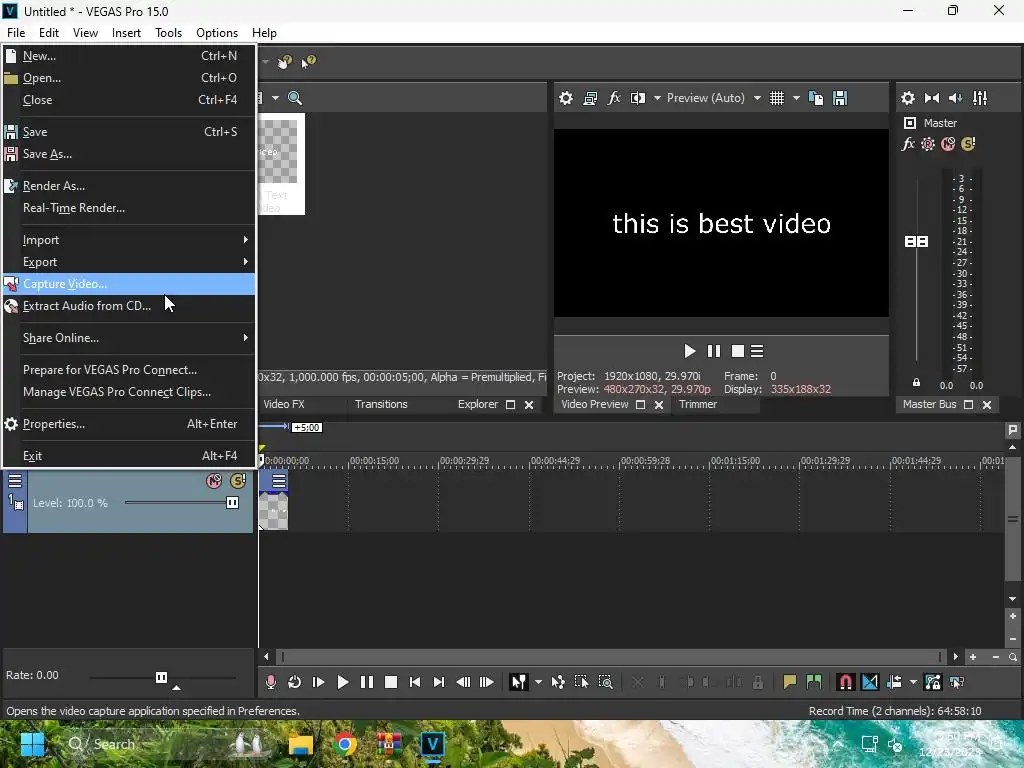Expand Auto Ripple mode dropdown arrow
This screenshot has width=1024, height=768.
913,682
